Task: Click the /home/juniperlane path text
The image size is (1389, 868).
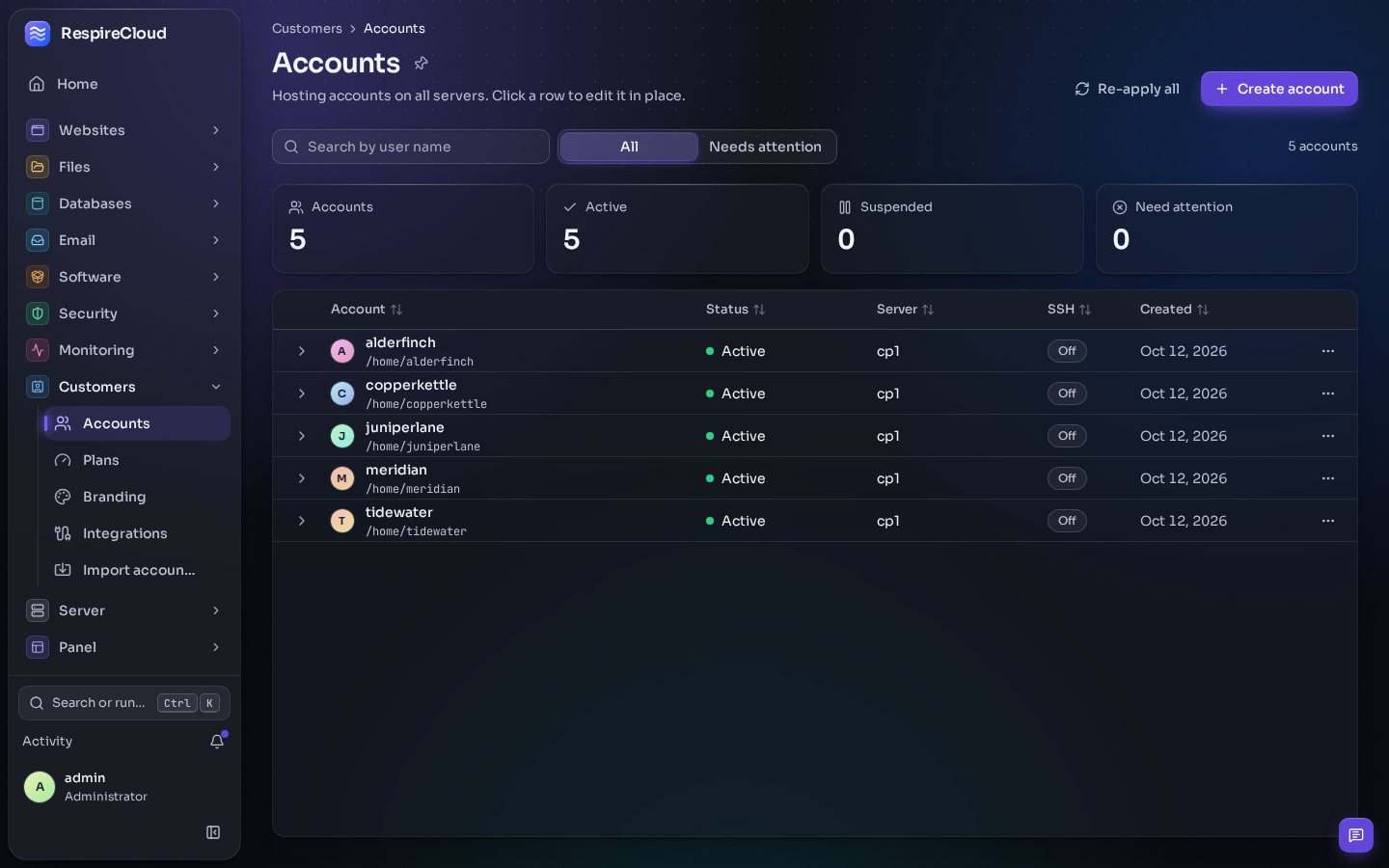Action: (422, 447)
